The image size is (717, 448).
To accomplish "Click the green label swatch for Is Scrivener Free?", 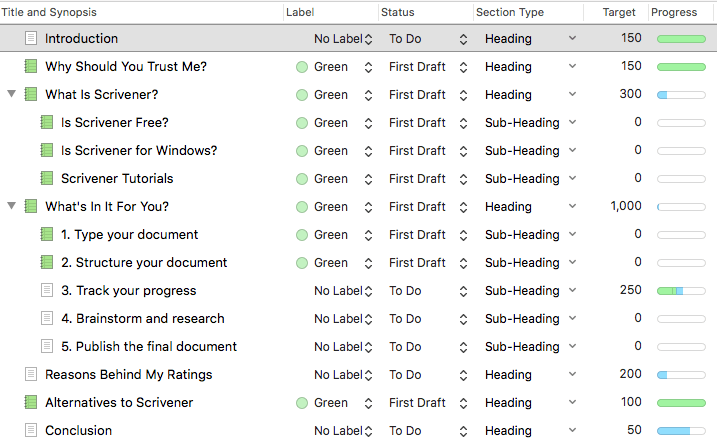I will [x=302, y=123].
